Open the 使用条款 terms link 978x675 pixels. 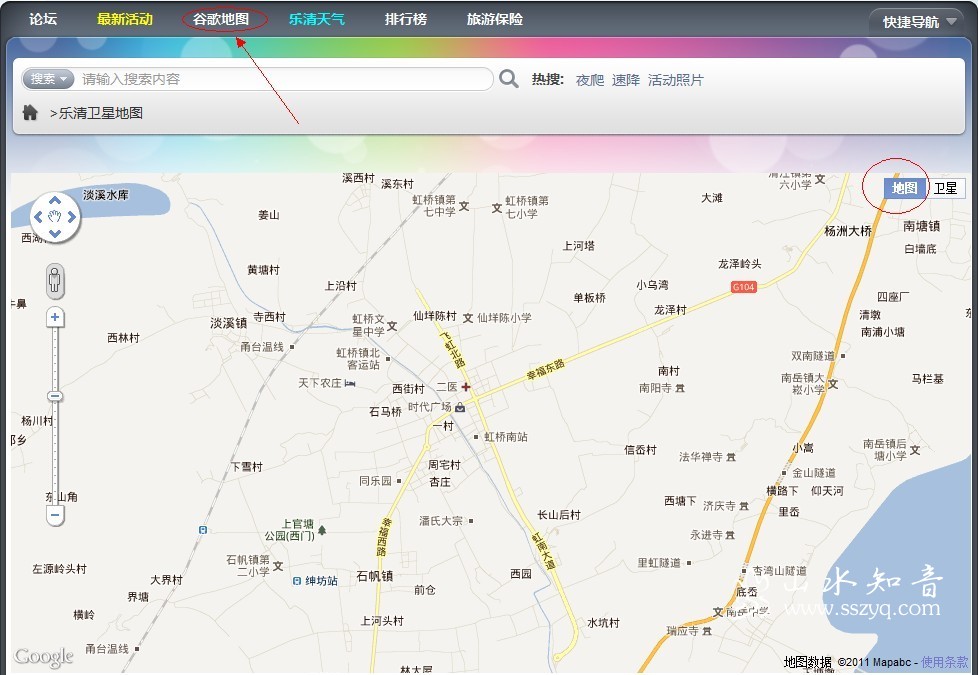tap(944, 662)
